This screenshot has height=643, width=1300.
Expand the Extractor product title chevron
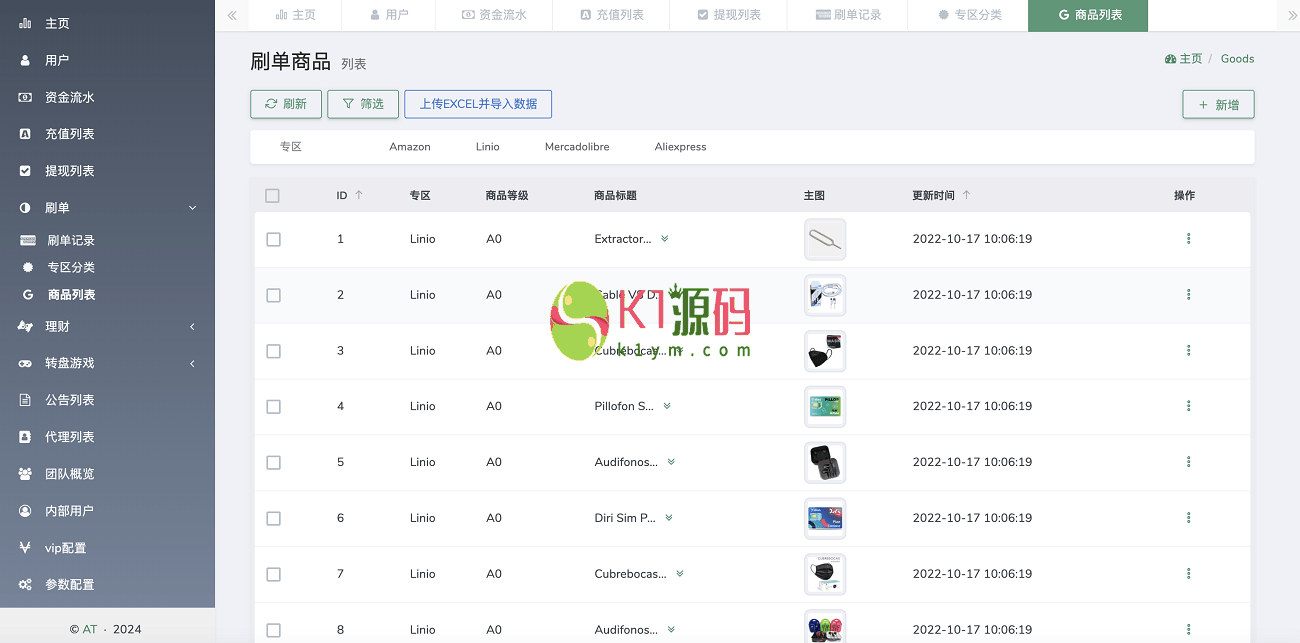tap(664, 239)
